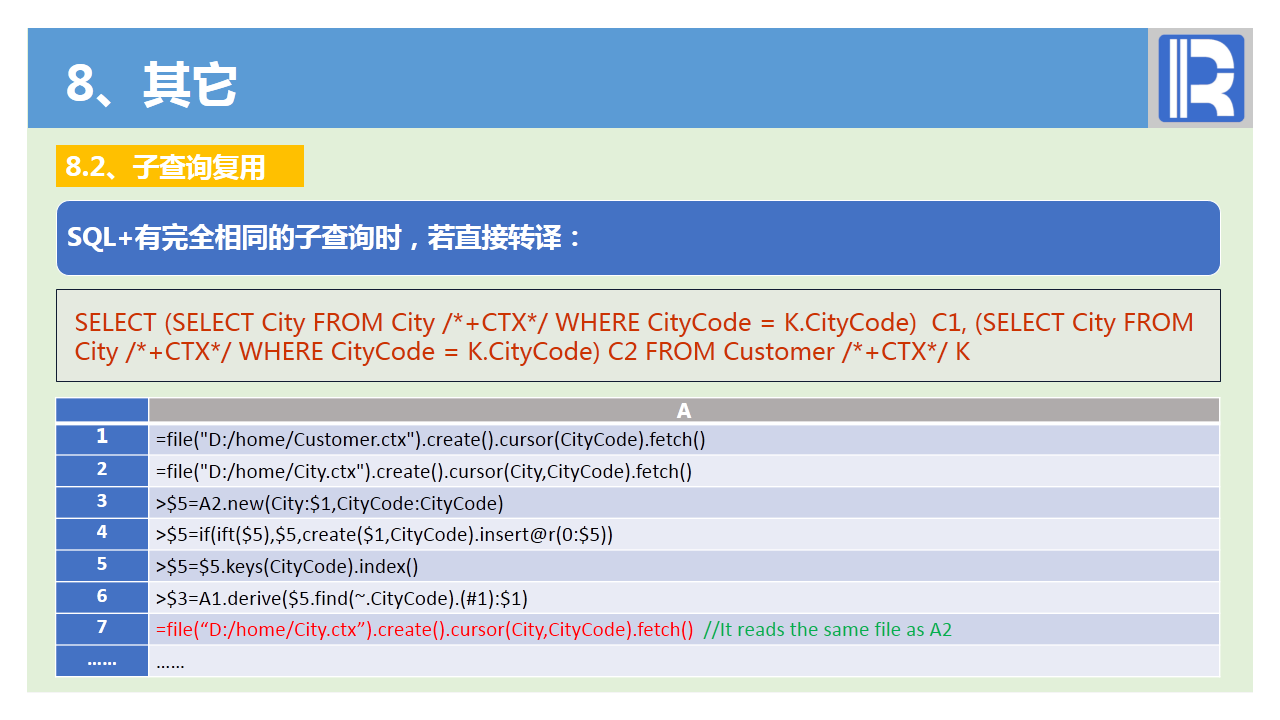Select column header A in the table
The width and height of the screenshot is (1280, 720).
684,411
